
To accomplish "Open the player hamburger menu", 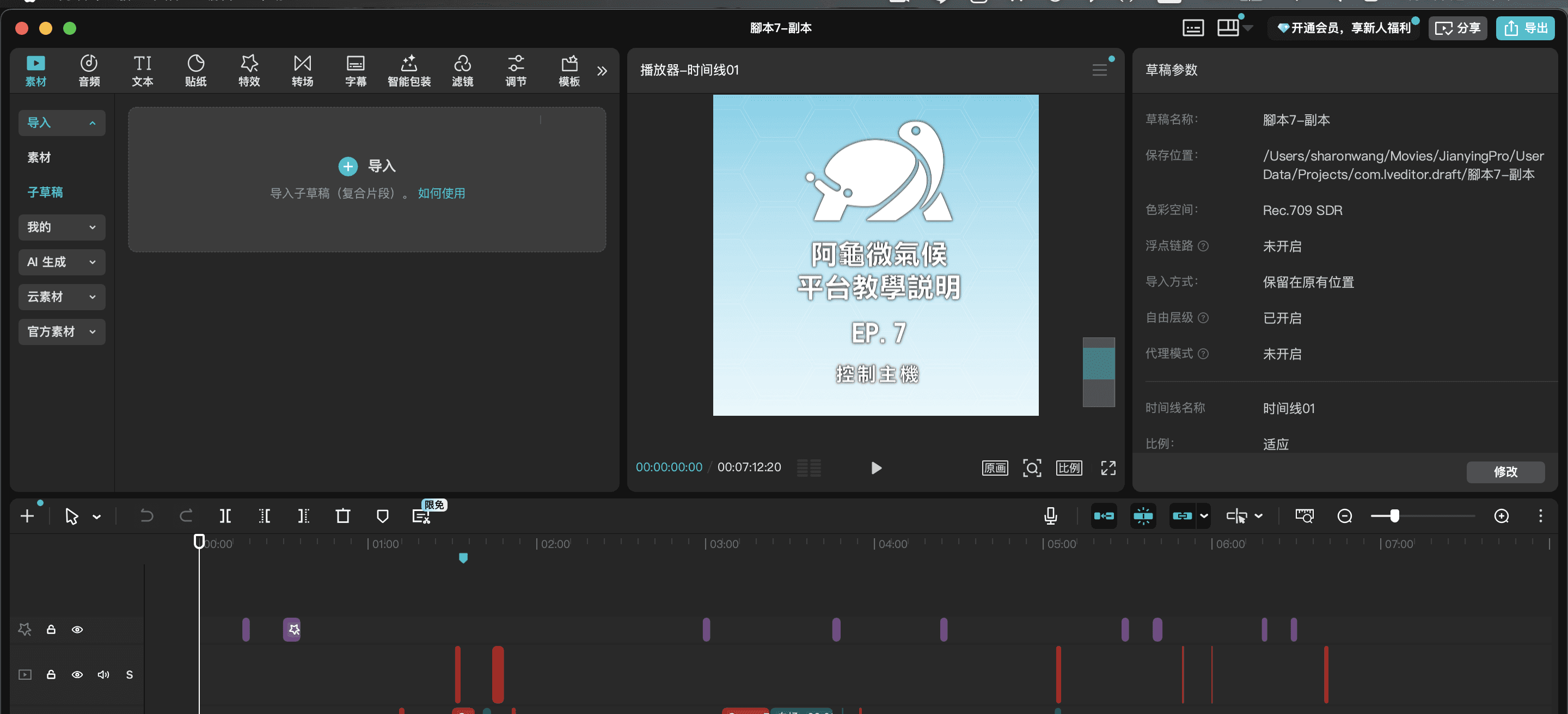I will (1099, 70).
